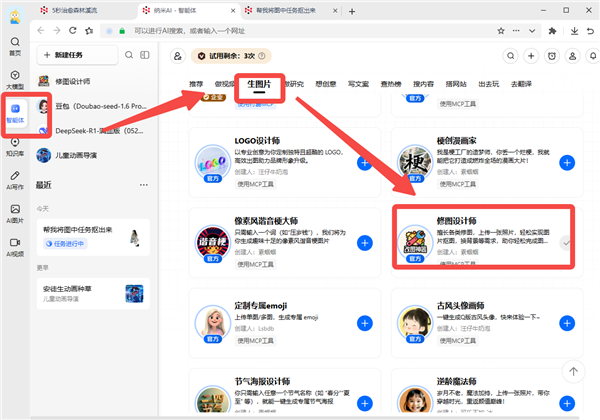Click the mascot avatar at top-left corner
The image size is (600, 420).
click(15, 16)
